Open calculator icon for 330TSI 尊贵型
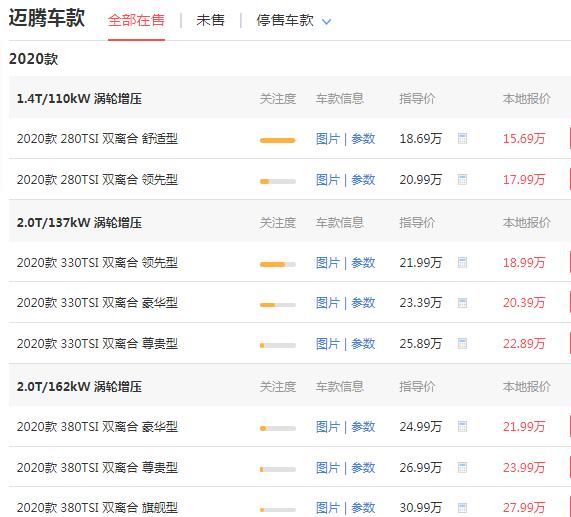 click(462, 343)
